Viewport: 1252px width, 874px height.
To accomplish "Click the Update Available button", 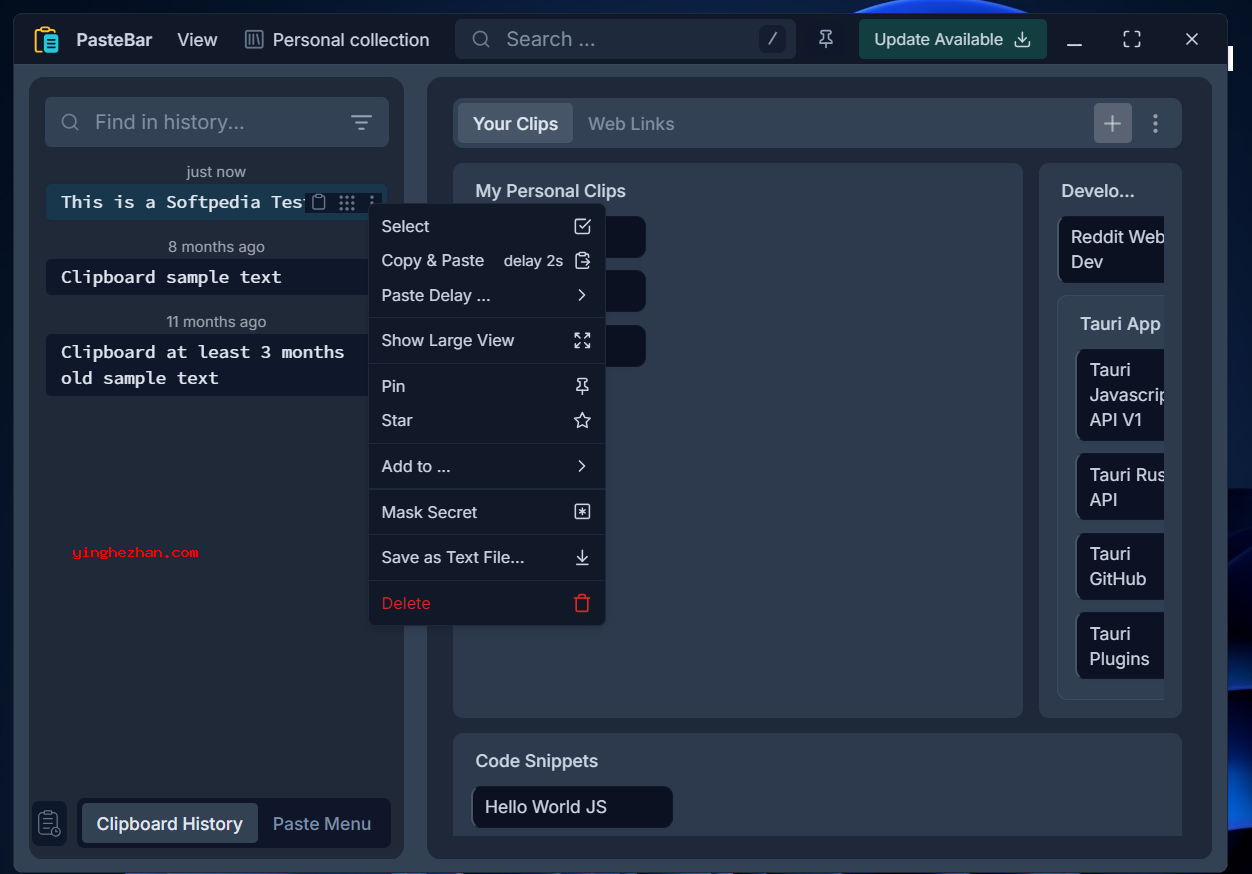I will tap(952, 39).
